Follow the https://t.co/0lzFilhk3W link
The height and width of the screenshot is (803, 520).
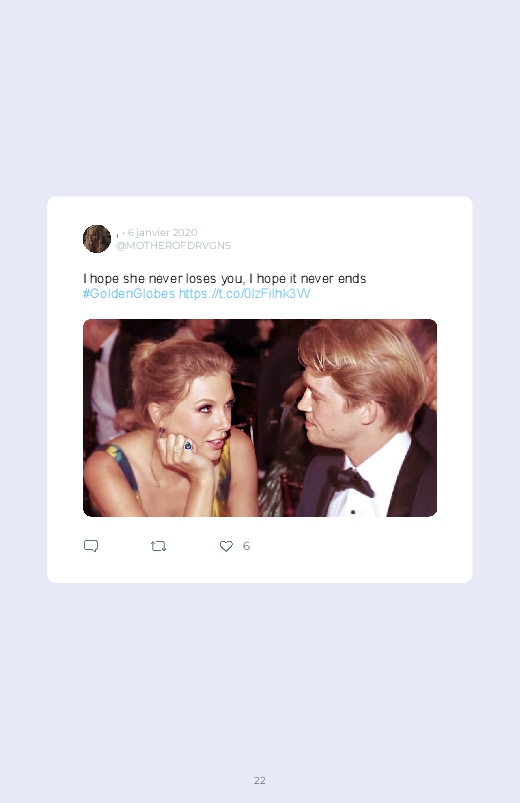click(244, 293)
